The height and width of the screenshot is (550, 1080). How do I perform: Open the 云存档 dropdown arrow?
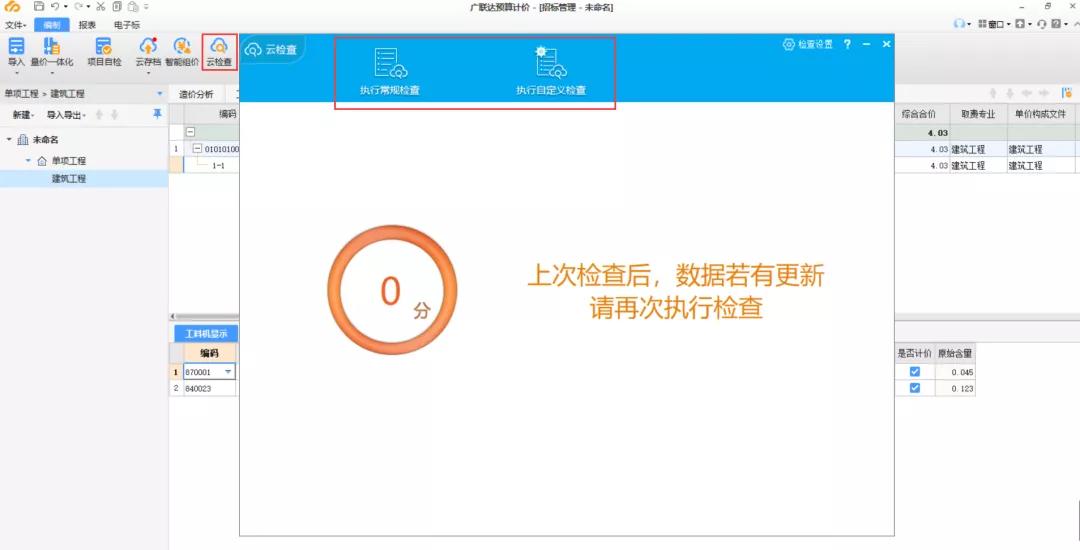[148, 72]
